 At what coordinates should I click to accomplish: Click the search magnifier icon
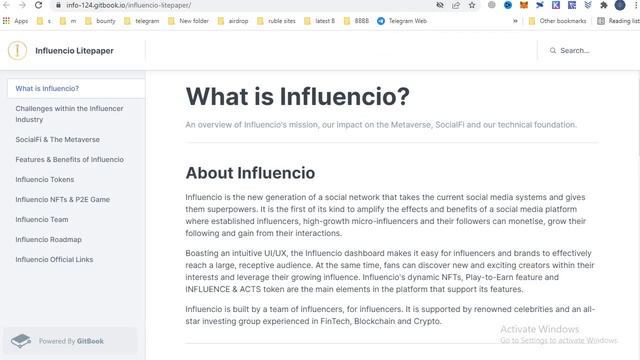click(553, 51)
